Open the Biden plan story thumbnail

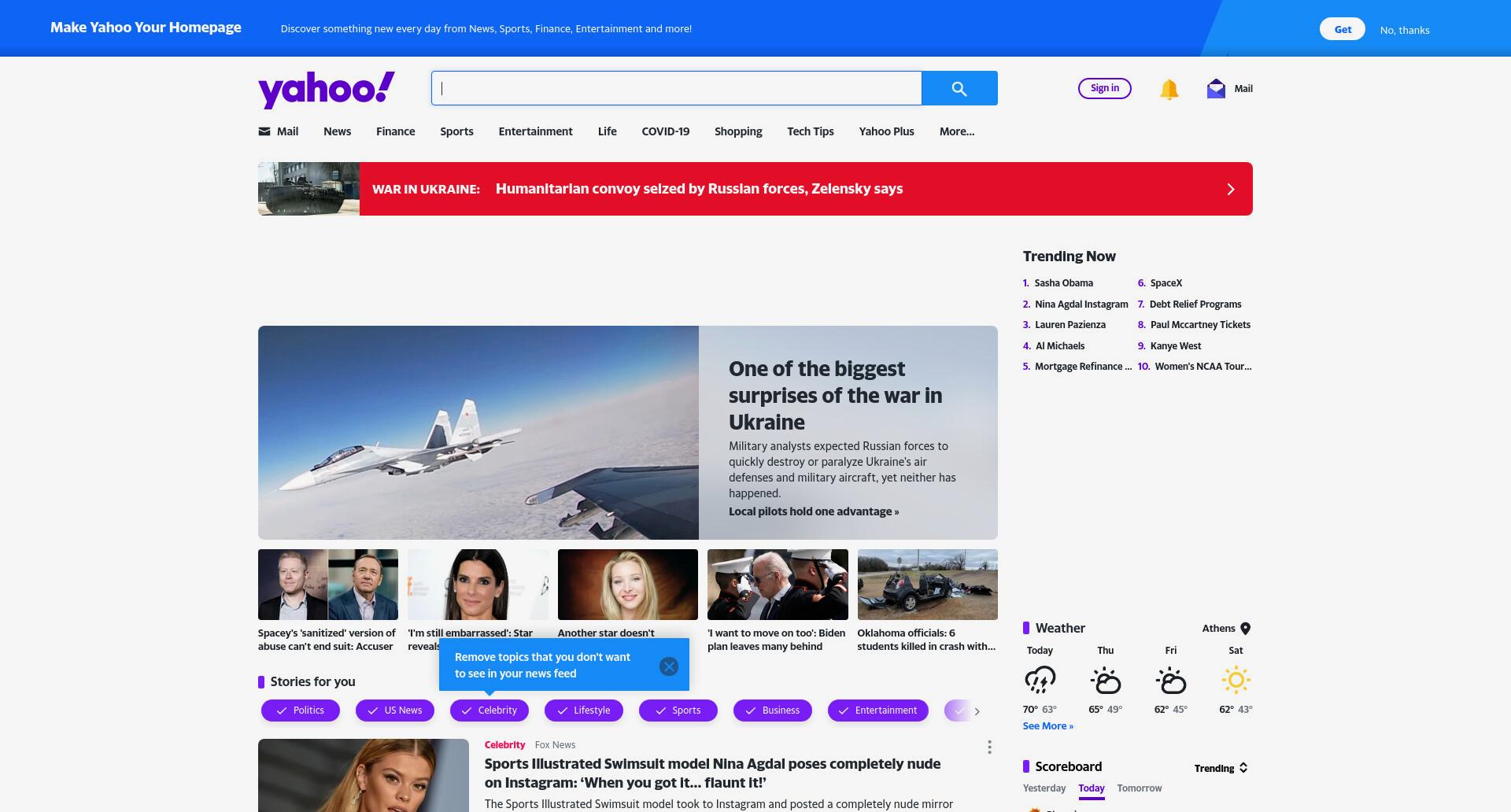[778, 585]
